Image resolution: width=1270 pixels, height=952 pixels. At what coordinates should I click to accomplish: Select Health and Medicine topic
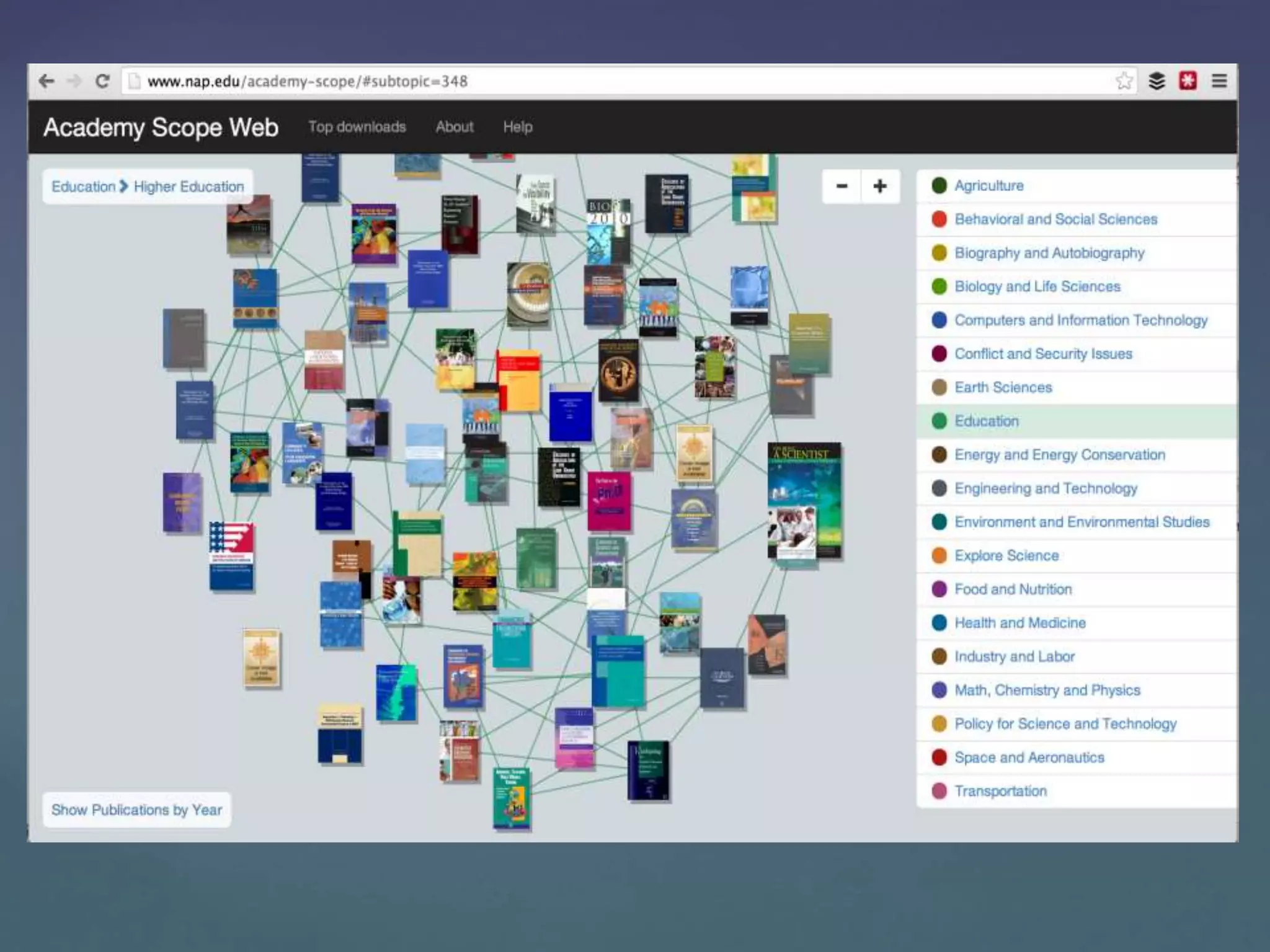pyautogui.click(x=1020, y=623)
